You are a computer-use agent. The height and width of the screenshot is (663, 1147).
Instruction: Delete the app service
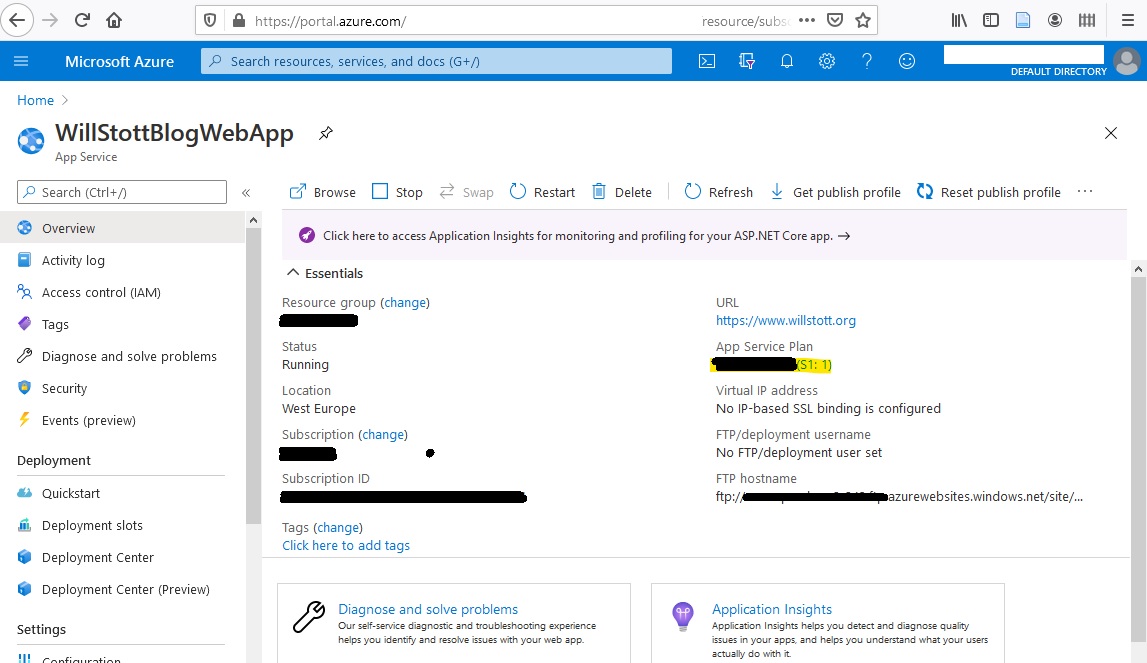click(x=622, y=191)
